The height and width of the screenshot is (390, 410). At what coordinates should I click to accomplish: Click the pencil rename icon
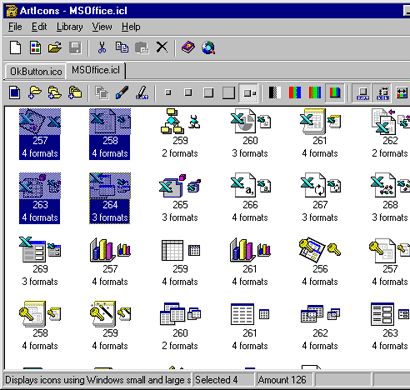point(142,93)
